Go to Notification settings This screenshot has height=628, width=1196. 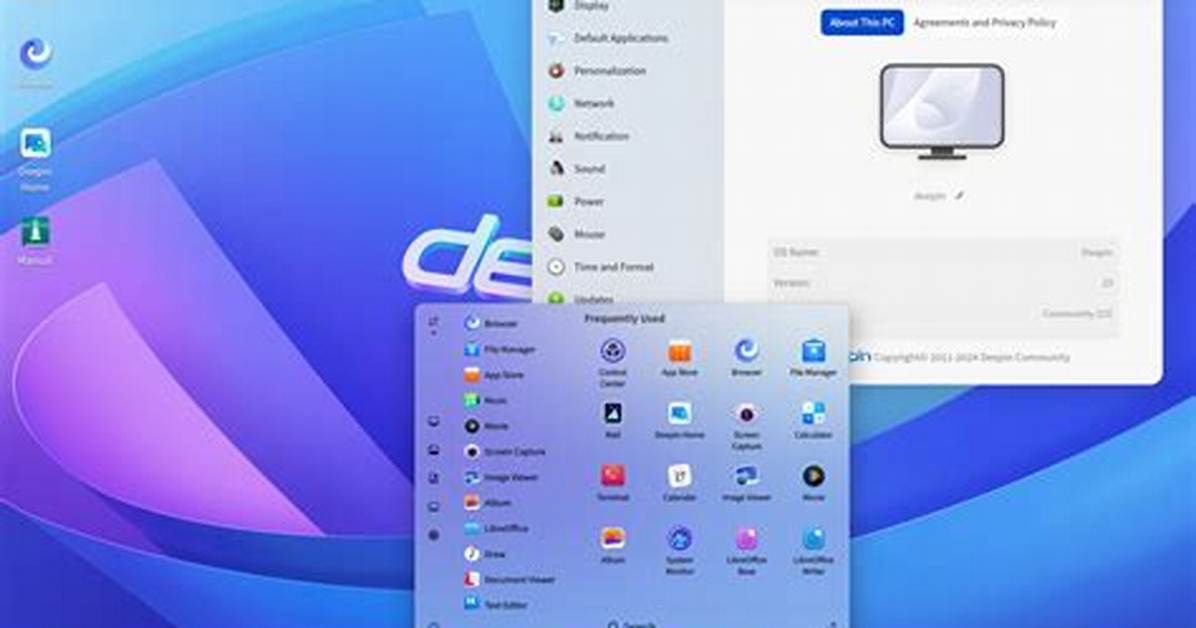[x=589, y=137]
